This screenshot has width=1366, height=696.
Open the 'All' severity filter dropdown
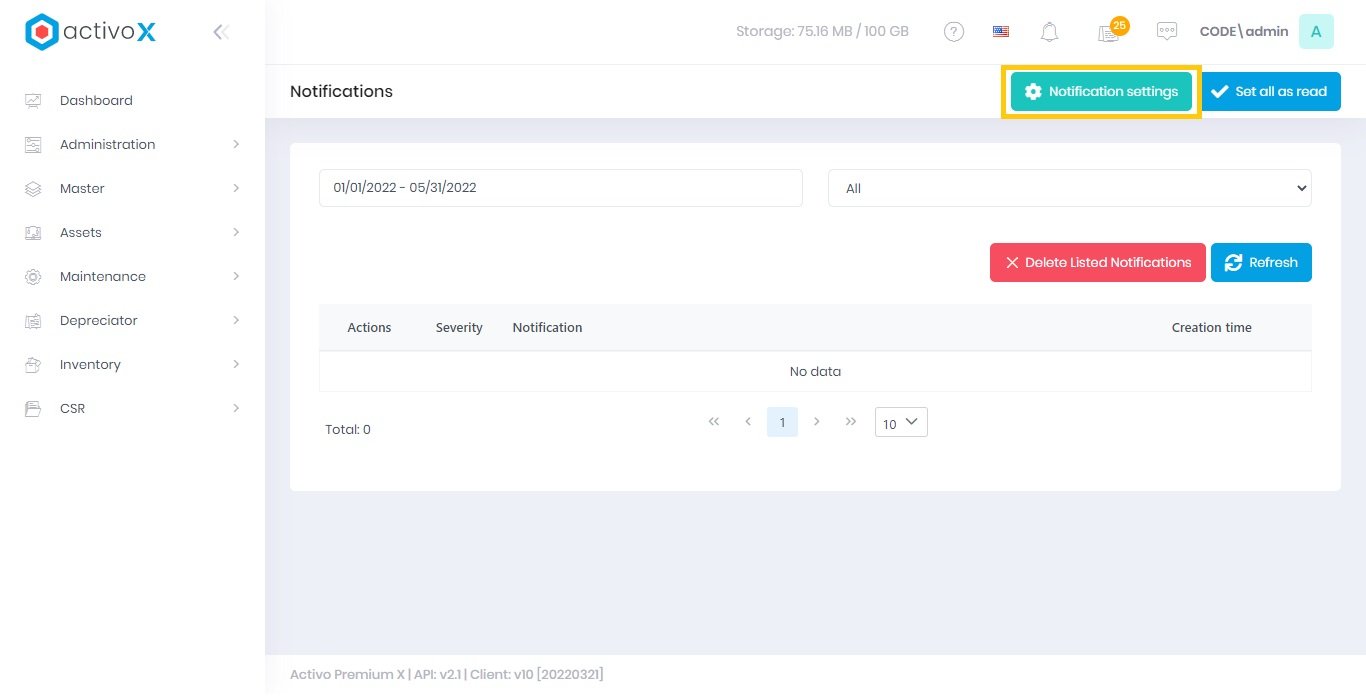[1069, 188]
